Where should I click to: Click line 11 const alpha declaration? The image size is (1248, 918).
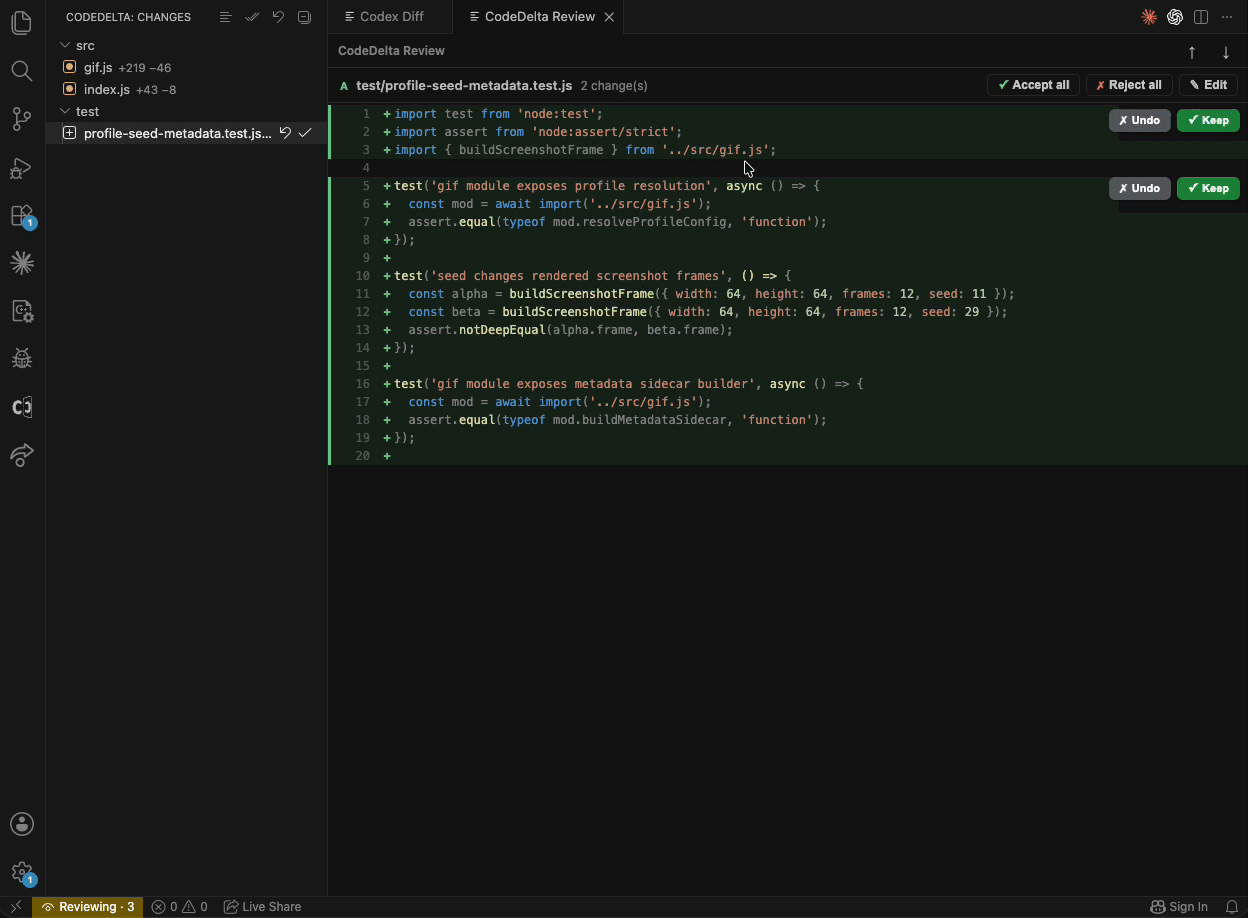tap(711, 294)
